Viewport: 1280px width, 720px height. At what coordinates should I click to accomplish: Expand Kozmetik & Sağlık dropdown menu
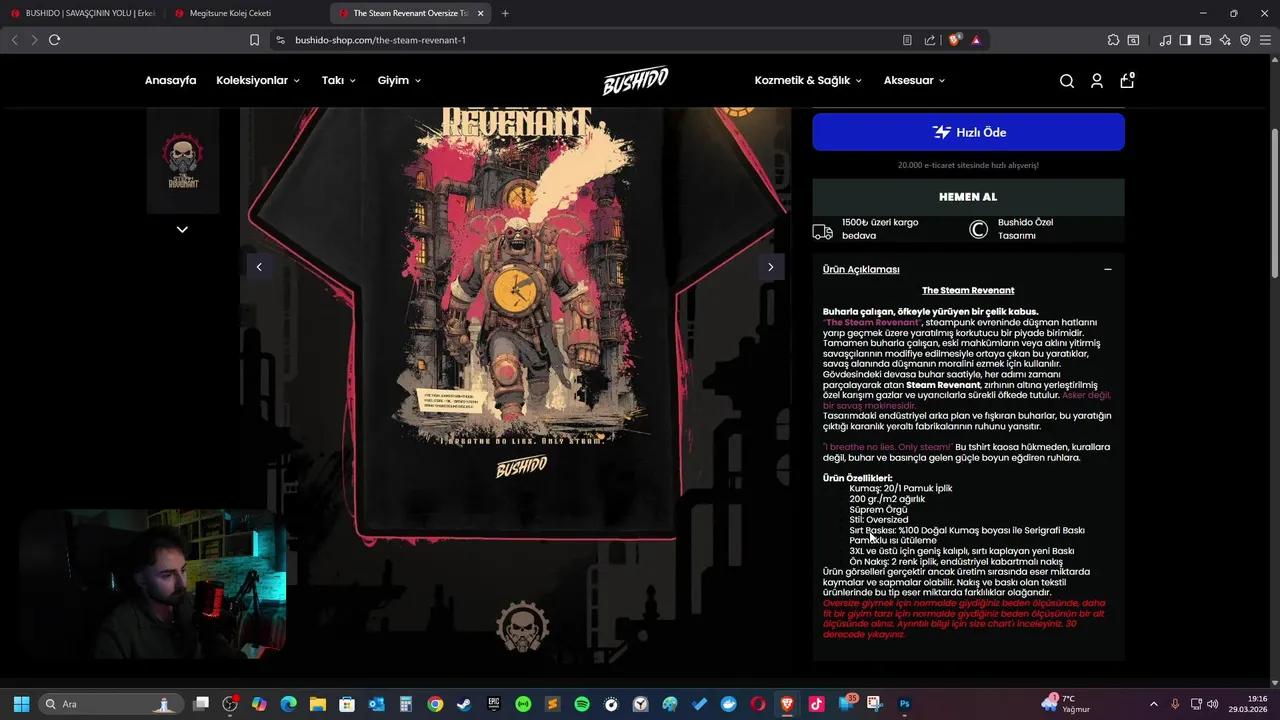[x=809, y=80]
